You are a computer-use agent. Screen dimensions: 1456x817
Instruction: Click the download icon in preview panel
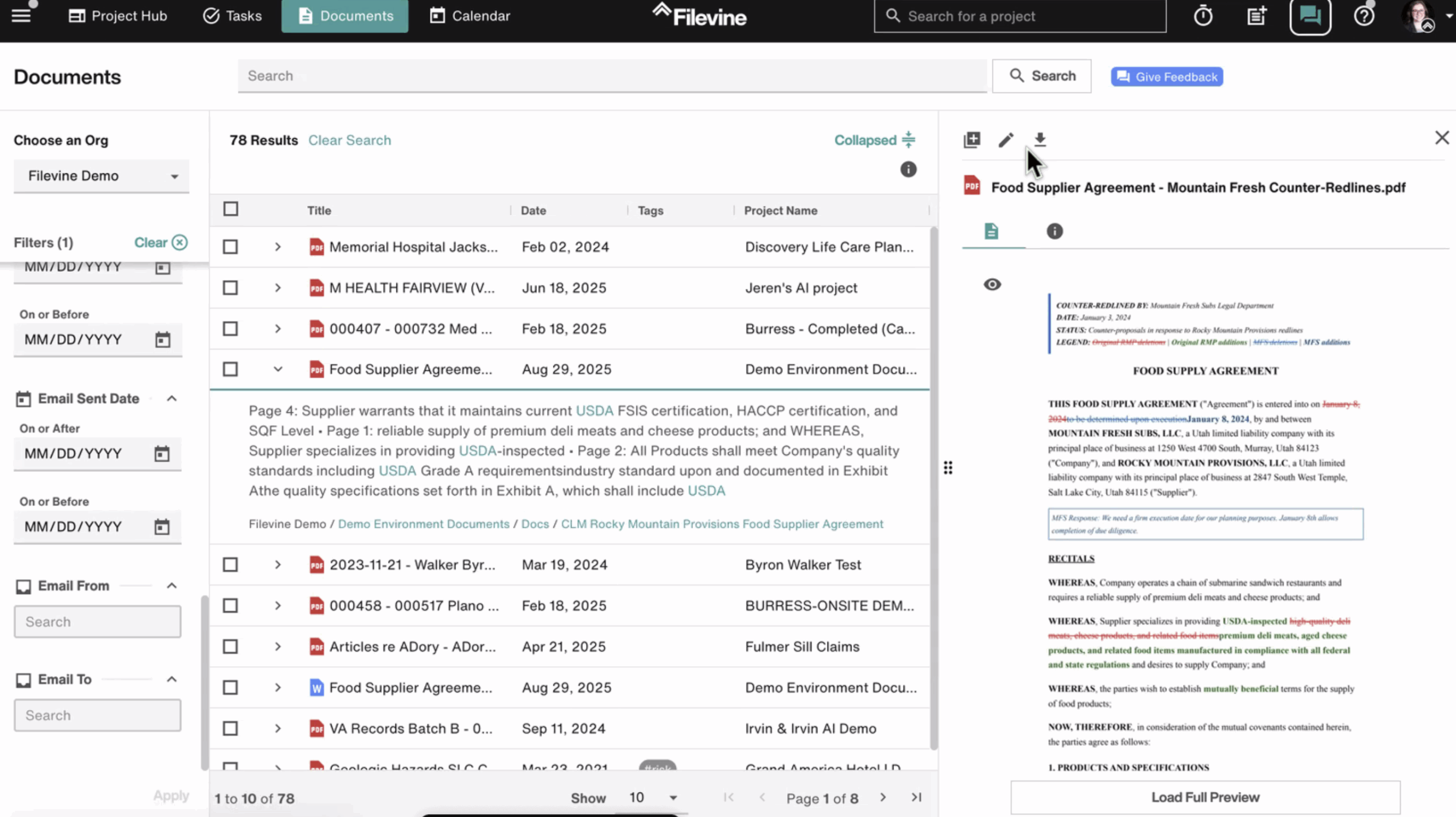tap(1040, 139)
